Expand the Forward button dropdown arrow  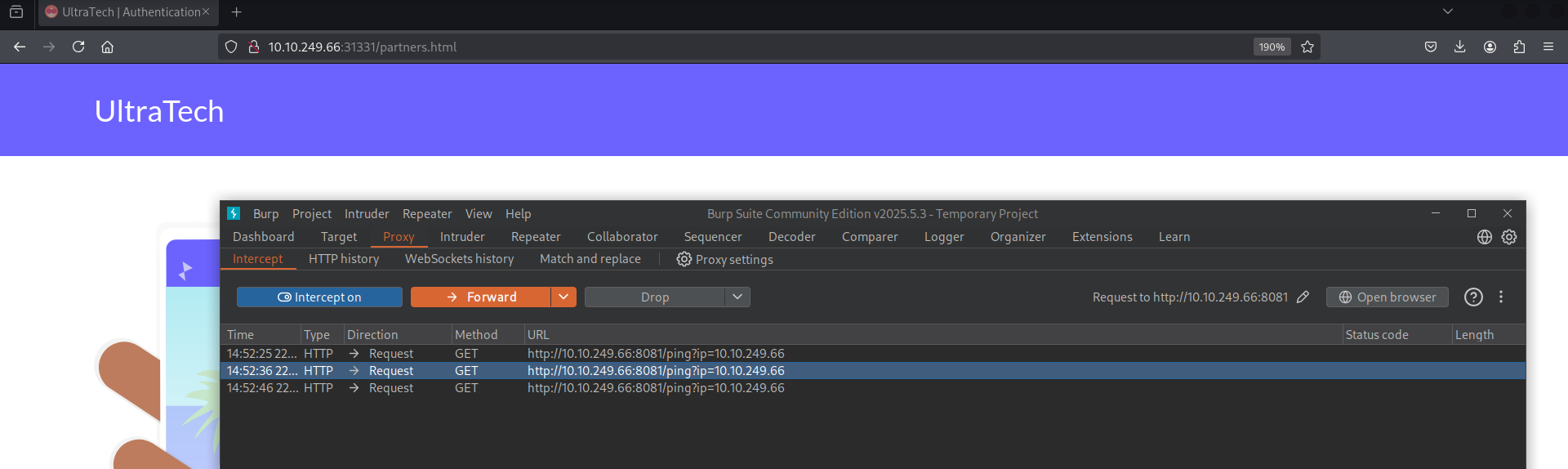click(x=563, y=297)
